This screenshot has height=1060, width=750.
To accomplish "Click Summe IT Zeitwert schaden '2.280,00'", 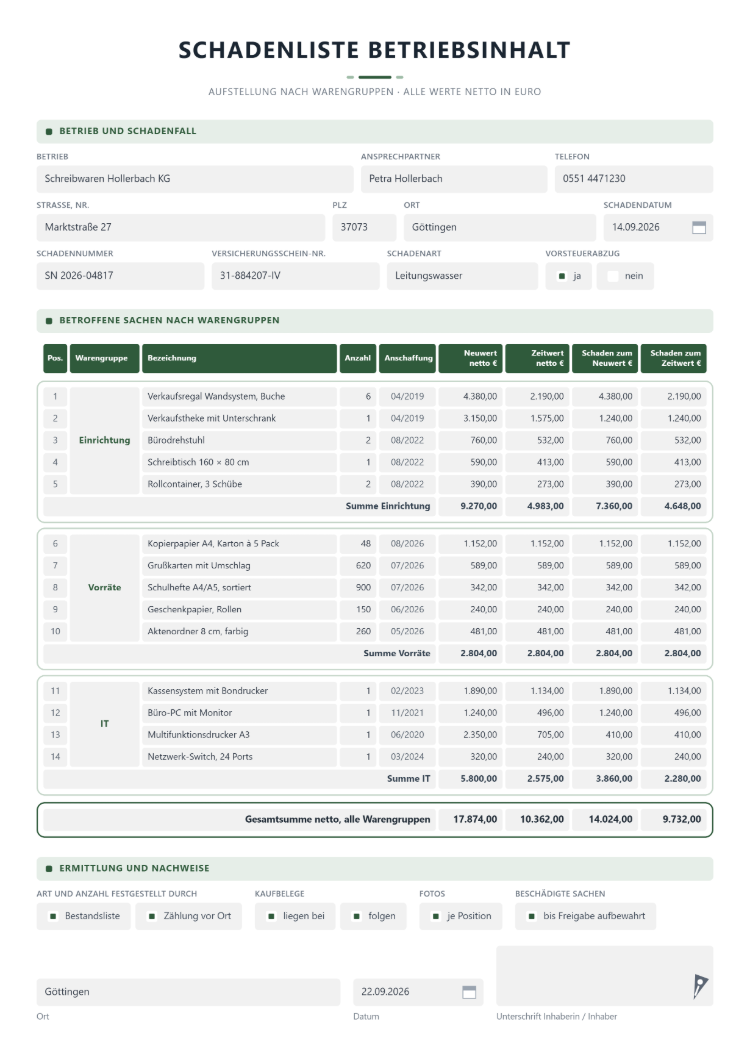I will pyautogui.click(x=674, y=779).
